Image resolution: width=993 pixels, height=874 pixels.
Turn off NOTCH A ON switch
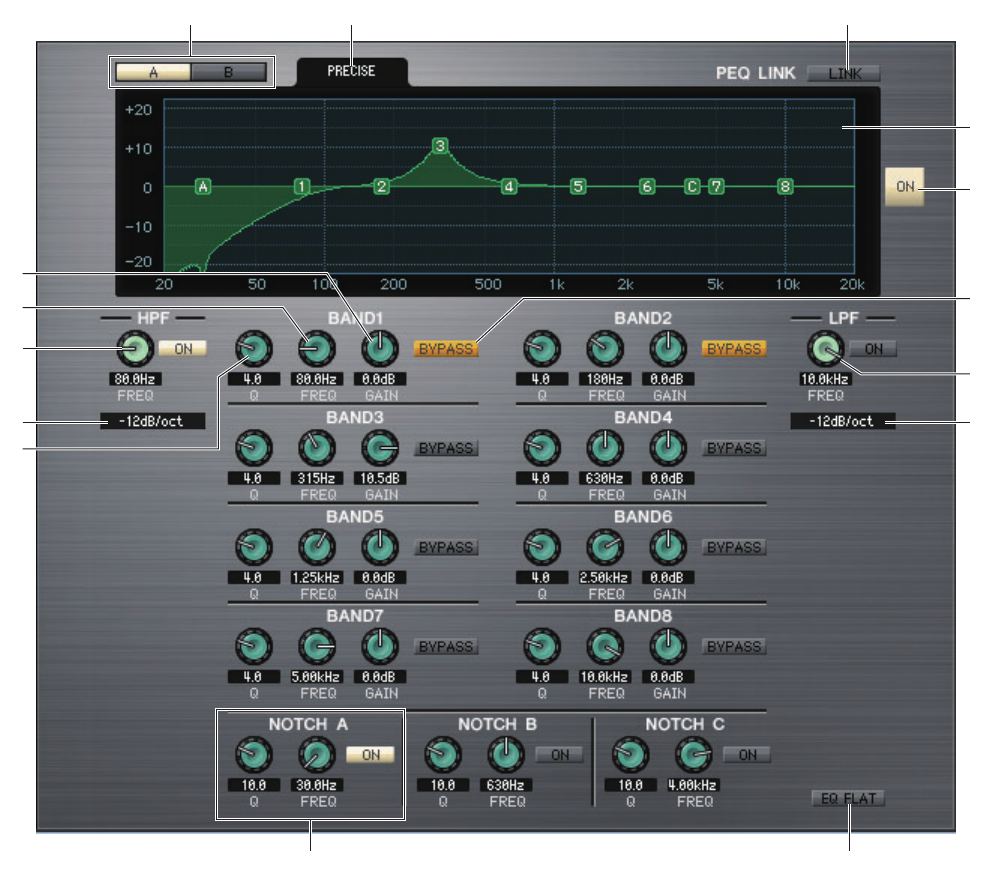click(x=370, y=755)
